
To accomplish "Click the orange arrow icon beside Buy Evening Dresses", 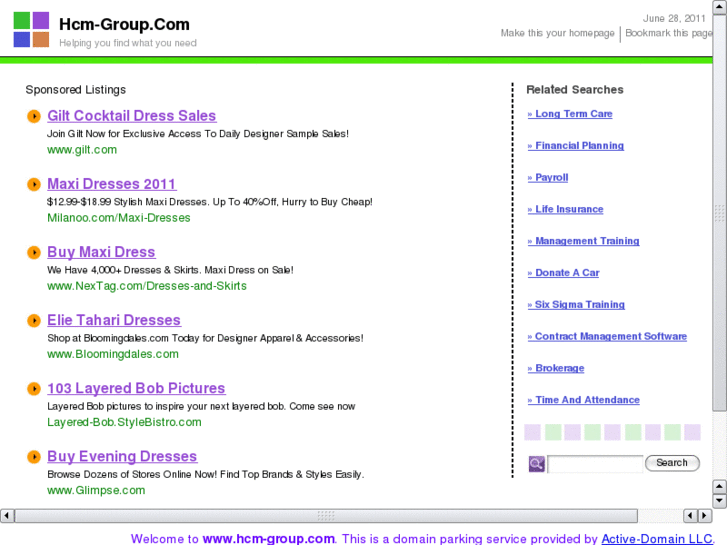I will tap(34, 457).
